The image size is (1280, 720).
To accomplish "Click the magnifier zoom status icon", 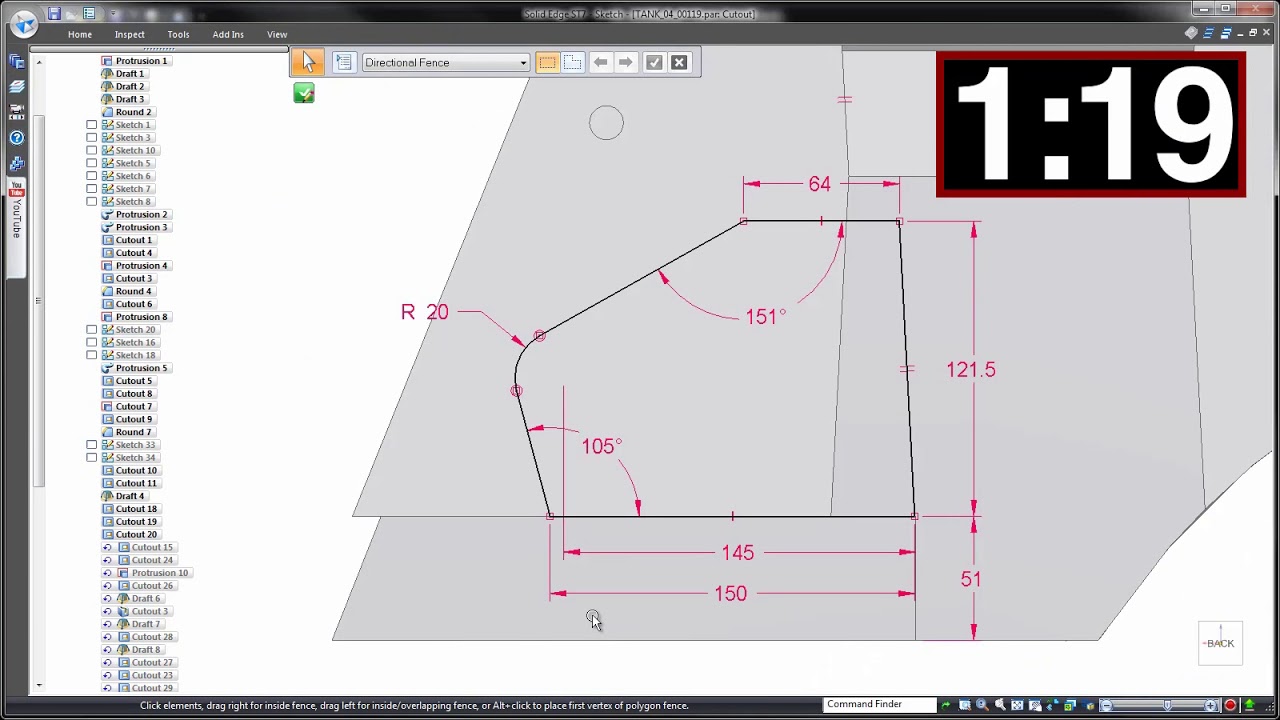I will pyautogui.click(x=982, y=705).
